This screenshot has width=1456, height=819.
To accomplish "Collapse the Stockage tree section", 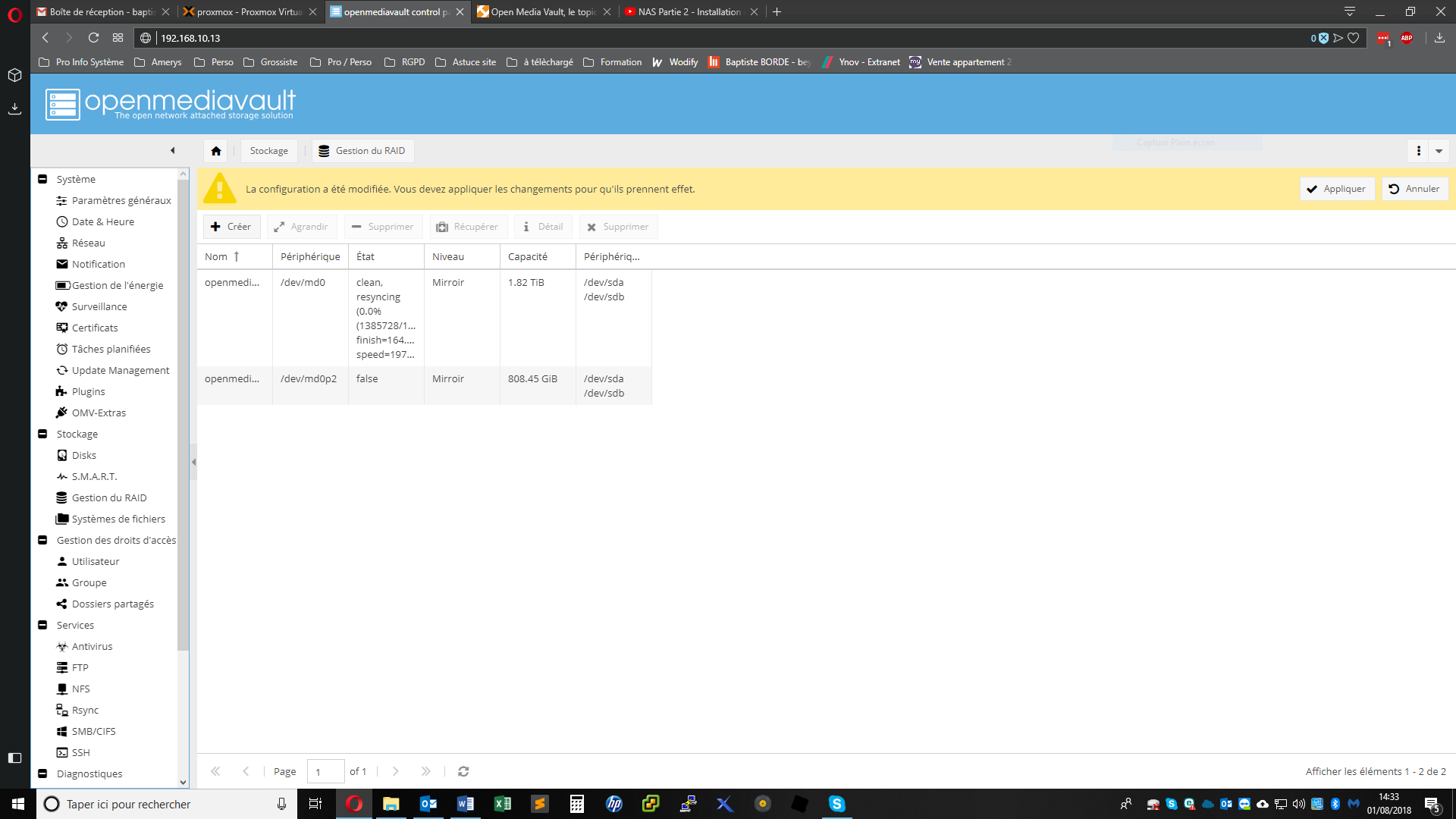I will coord(42,434).
